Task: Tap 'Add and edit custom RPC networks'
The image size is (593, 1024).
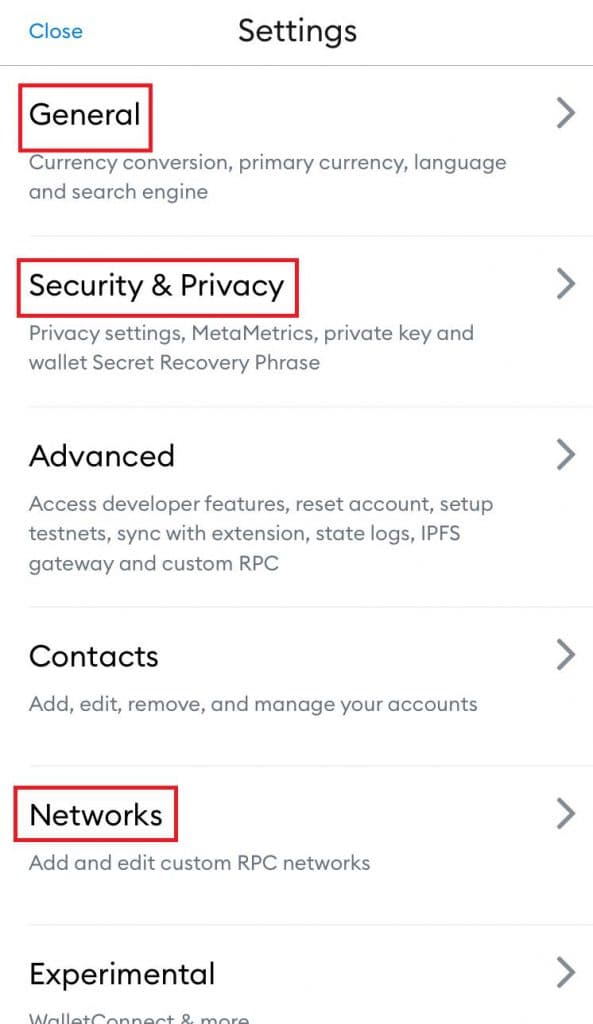Action: [200, 863]
